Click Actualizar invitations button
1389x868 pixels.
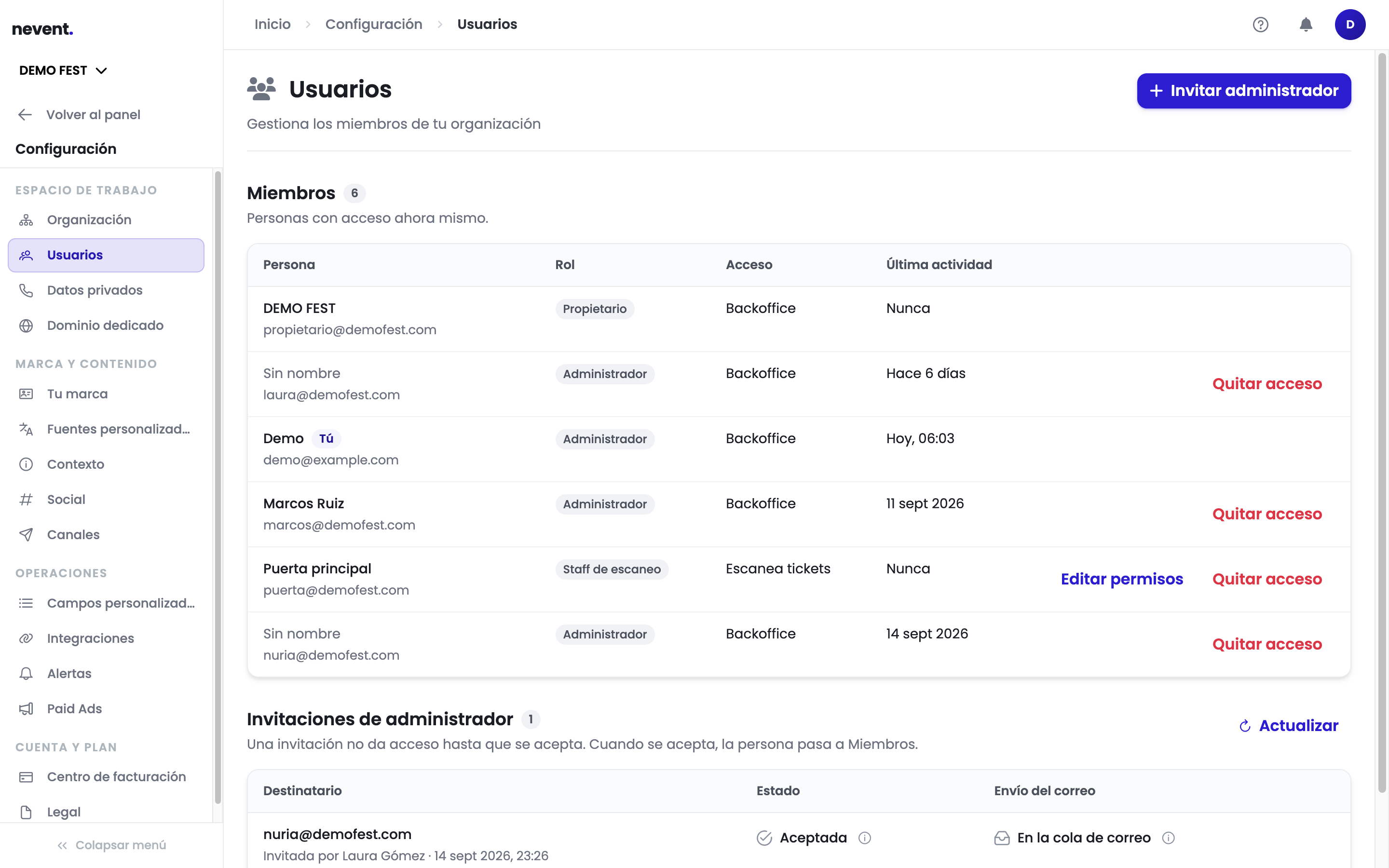tap(1289, 726)
